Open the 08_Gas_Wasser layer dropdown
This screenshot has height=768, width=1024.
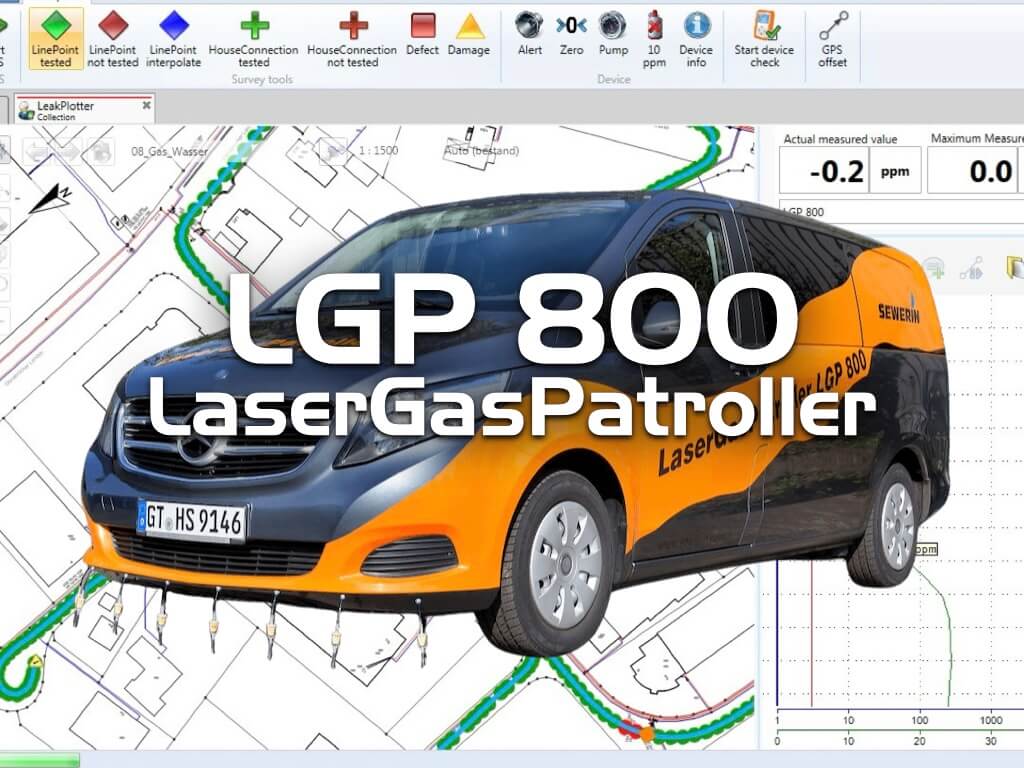[165, 151]
